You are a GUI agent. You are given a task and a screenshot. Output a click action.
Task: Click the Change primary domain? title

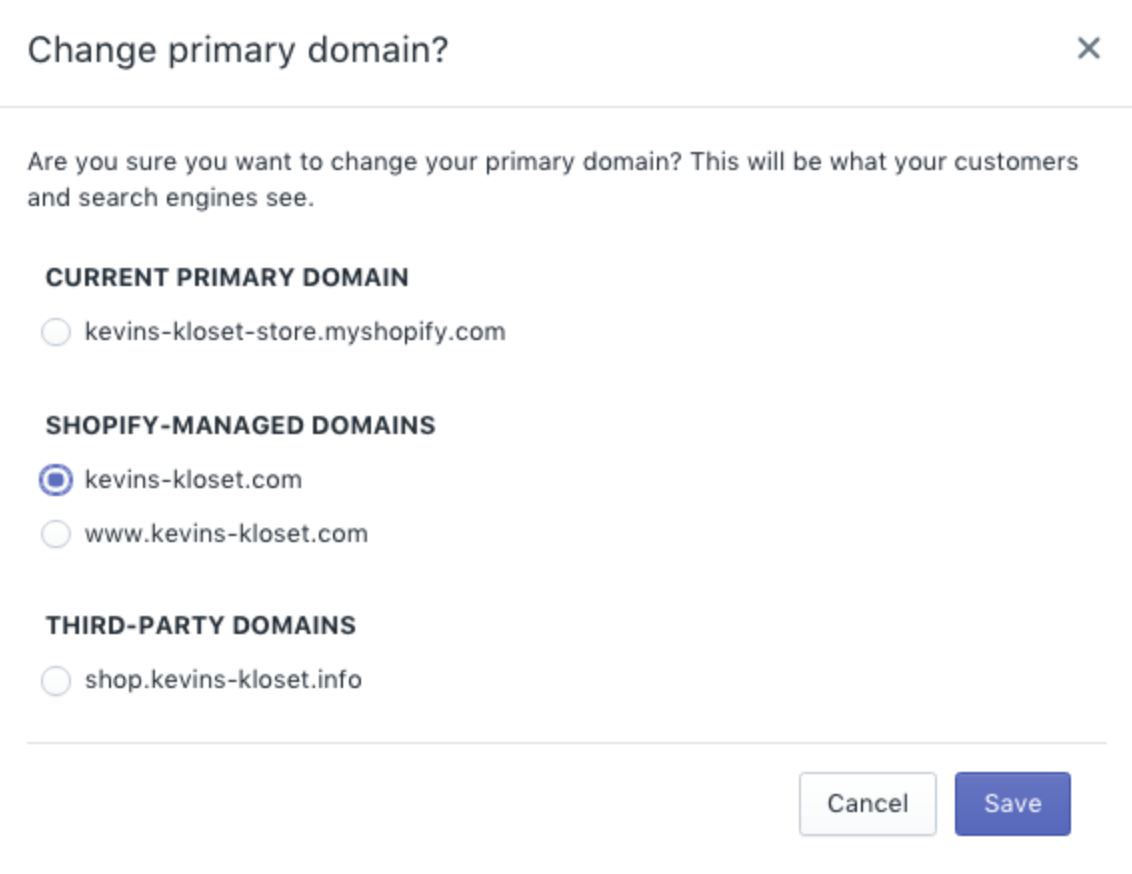pos(238,50)
